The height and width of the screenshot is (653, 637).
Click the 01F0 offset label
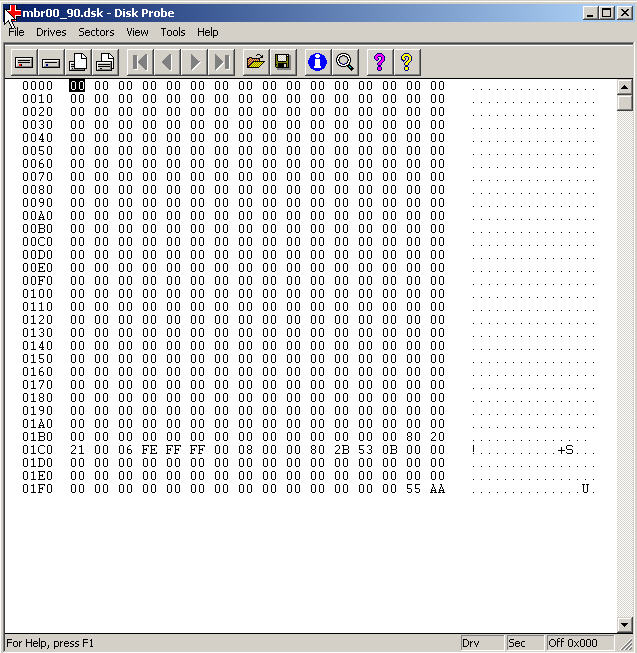[37, 489]
